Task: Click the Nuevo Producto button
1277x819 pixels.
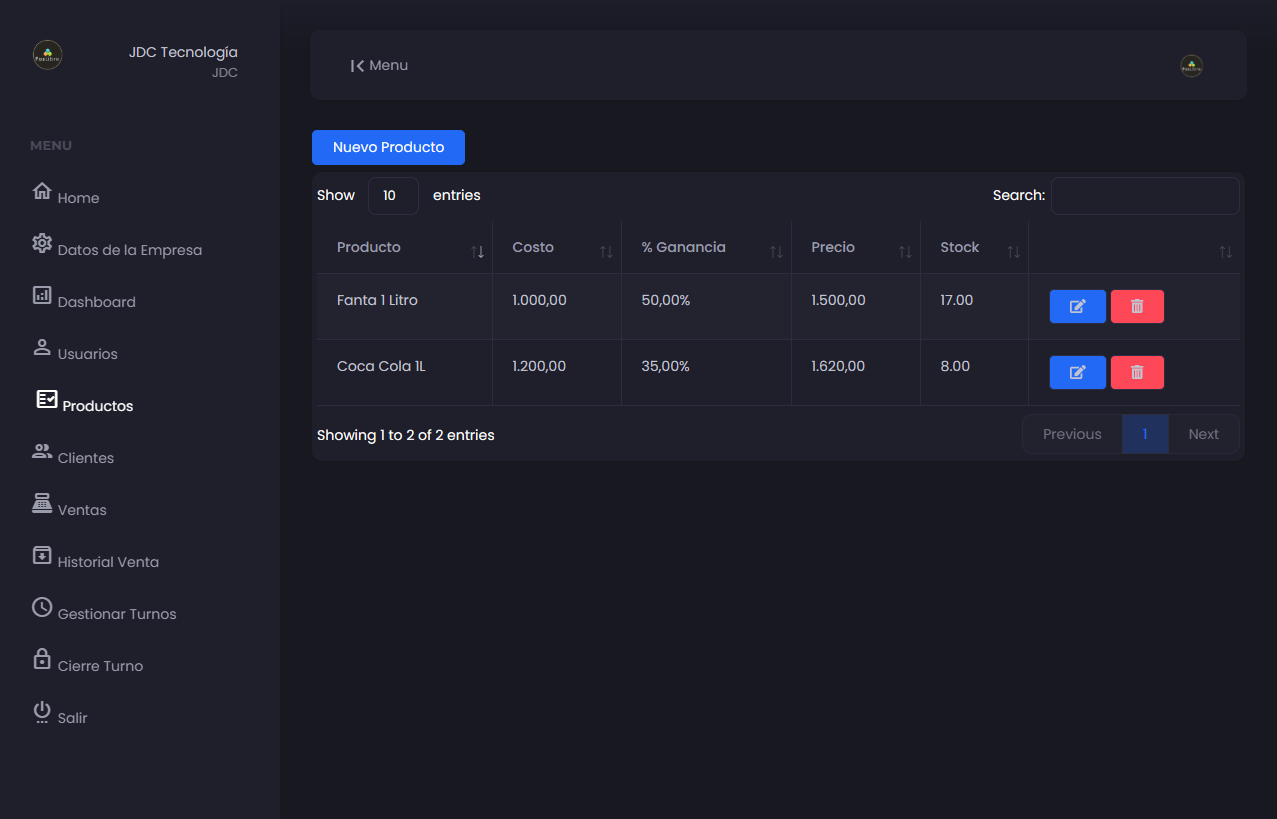Action: click(x=388, y=148)
